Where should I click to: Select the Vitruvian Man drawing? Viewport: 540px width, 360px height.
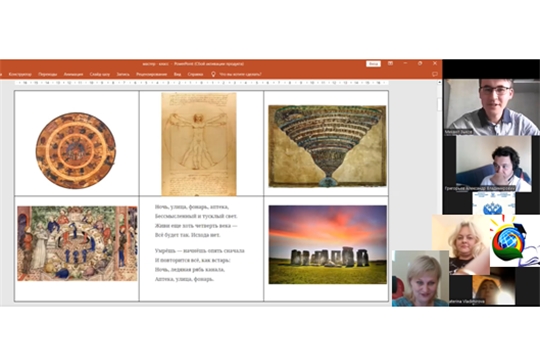coord(199,144)
